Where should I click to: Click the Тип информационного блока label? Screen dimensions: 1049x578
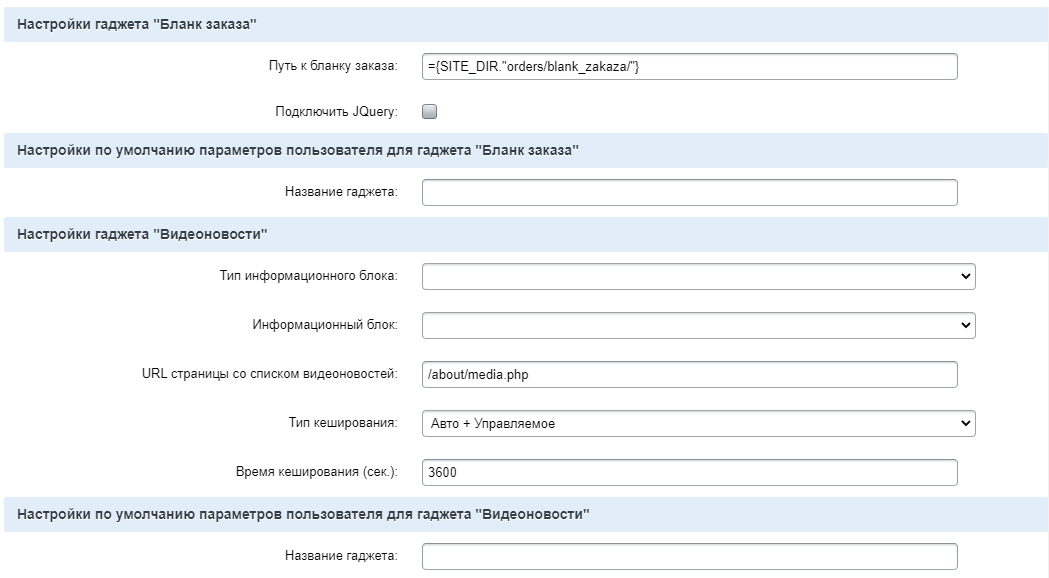(x=308, y=276)
